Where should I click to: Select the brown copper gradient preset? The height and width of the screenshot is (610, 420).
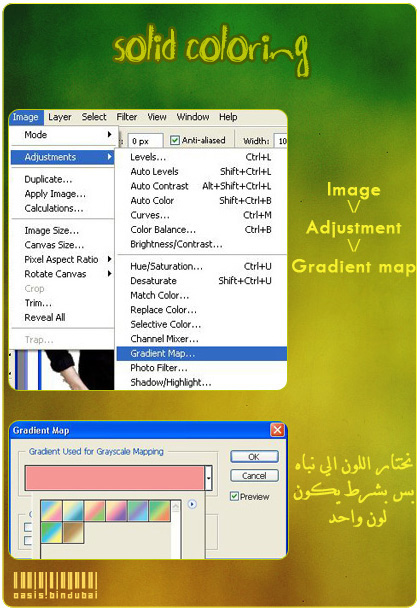(73, 532)
